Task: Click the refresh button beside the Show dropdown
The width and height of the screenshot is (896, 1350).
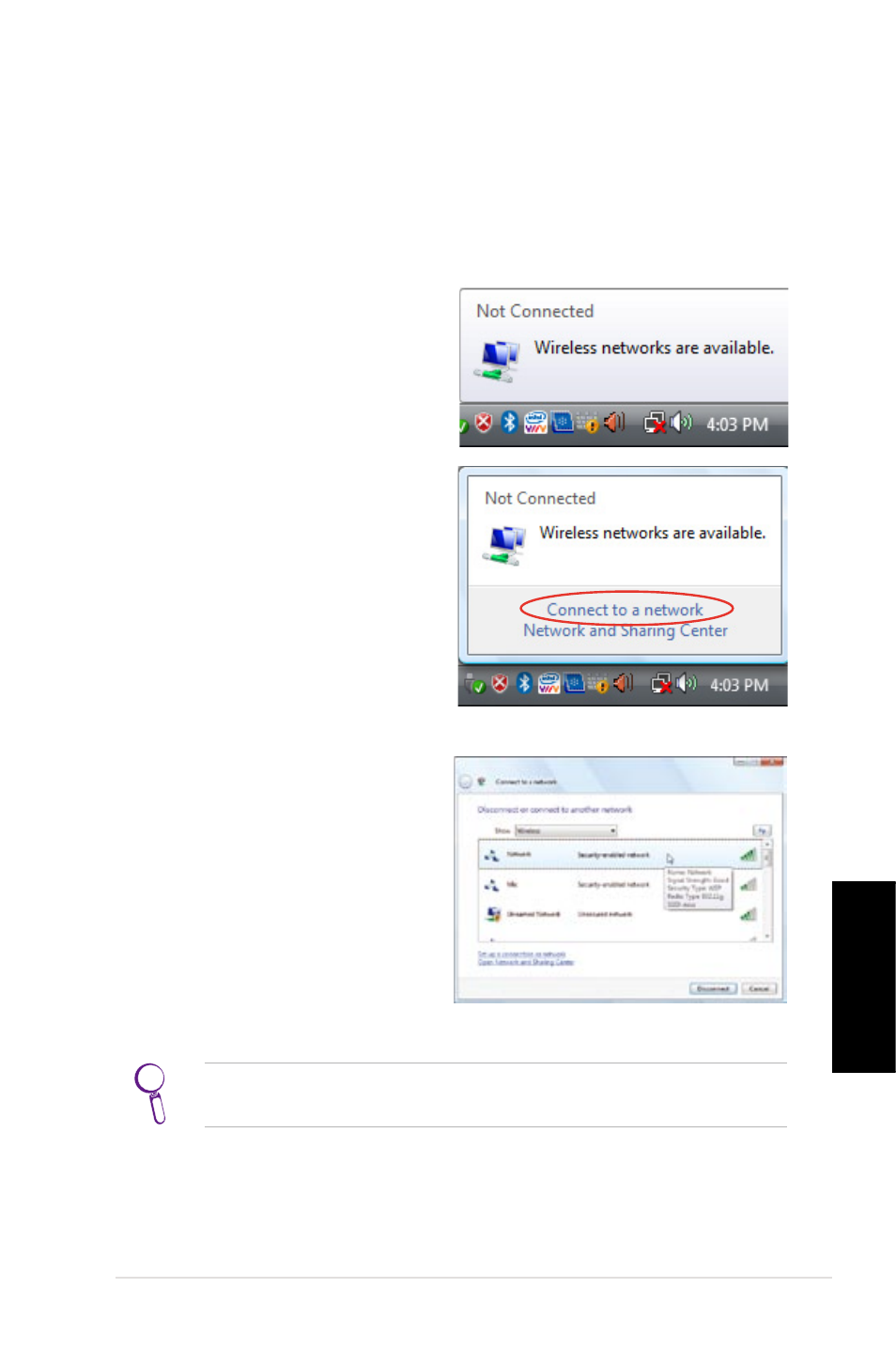Action: tap(762, 830)
